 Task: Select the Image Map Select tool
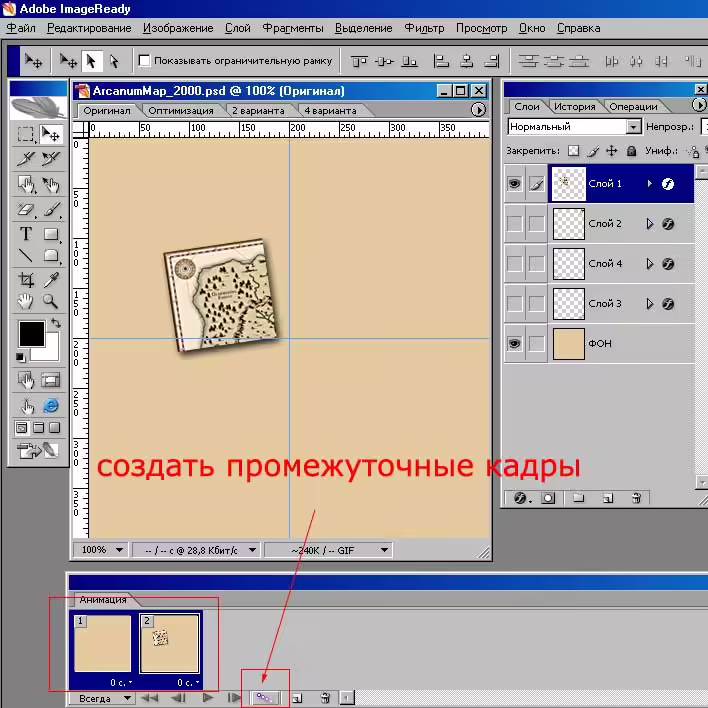tap(51, 185)
